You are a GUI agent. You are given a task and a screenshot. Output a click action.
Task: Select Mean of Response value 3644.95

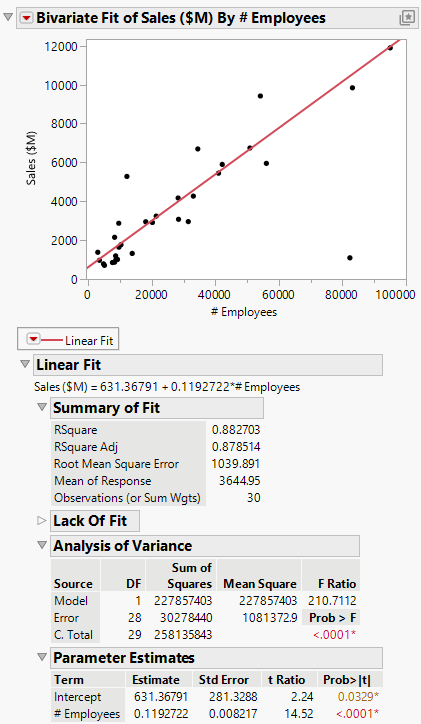click(x=240, y=481)
